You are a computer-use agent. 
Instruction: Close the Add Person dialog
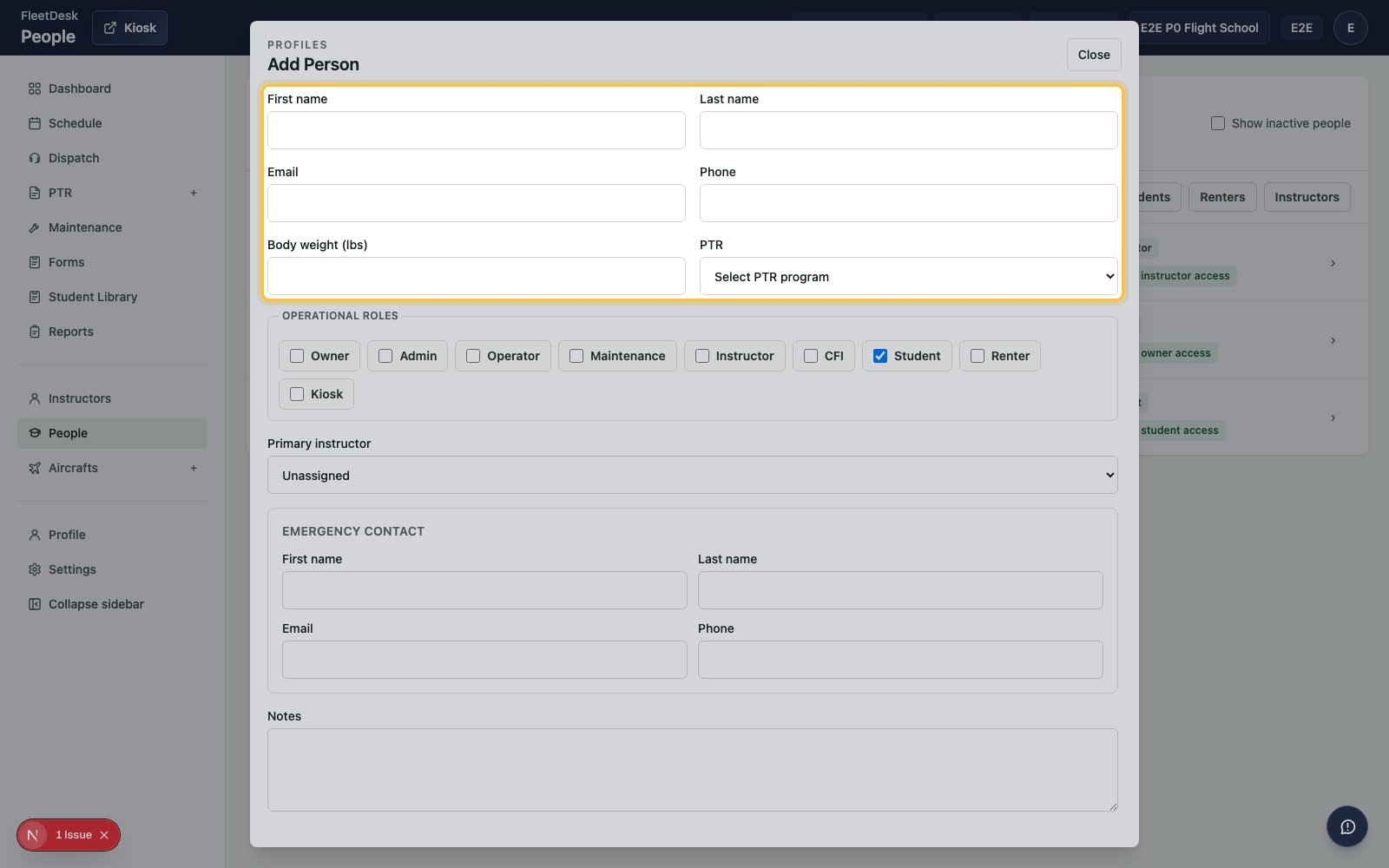(1094, 55)
